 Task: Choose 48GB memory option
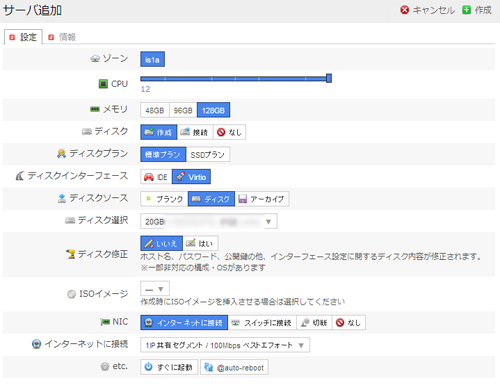tap(155, 110)
